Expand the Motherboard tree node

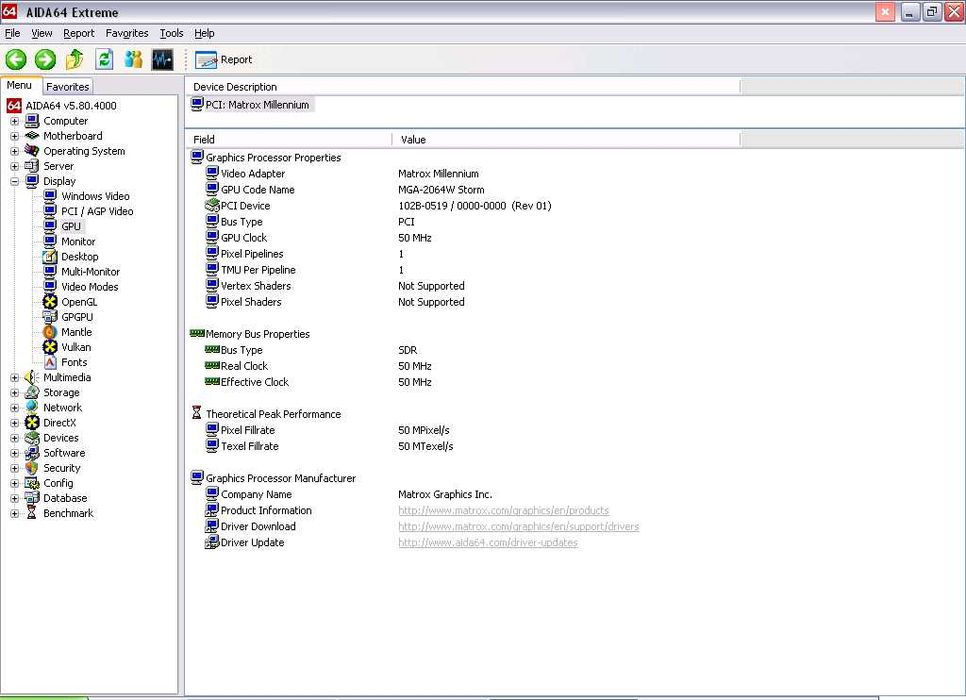pos(14,136)
